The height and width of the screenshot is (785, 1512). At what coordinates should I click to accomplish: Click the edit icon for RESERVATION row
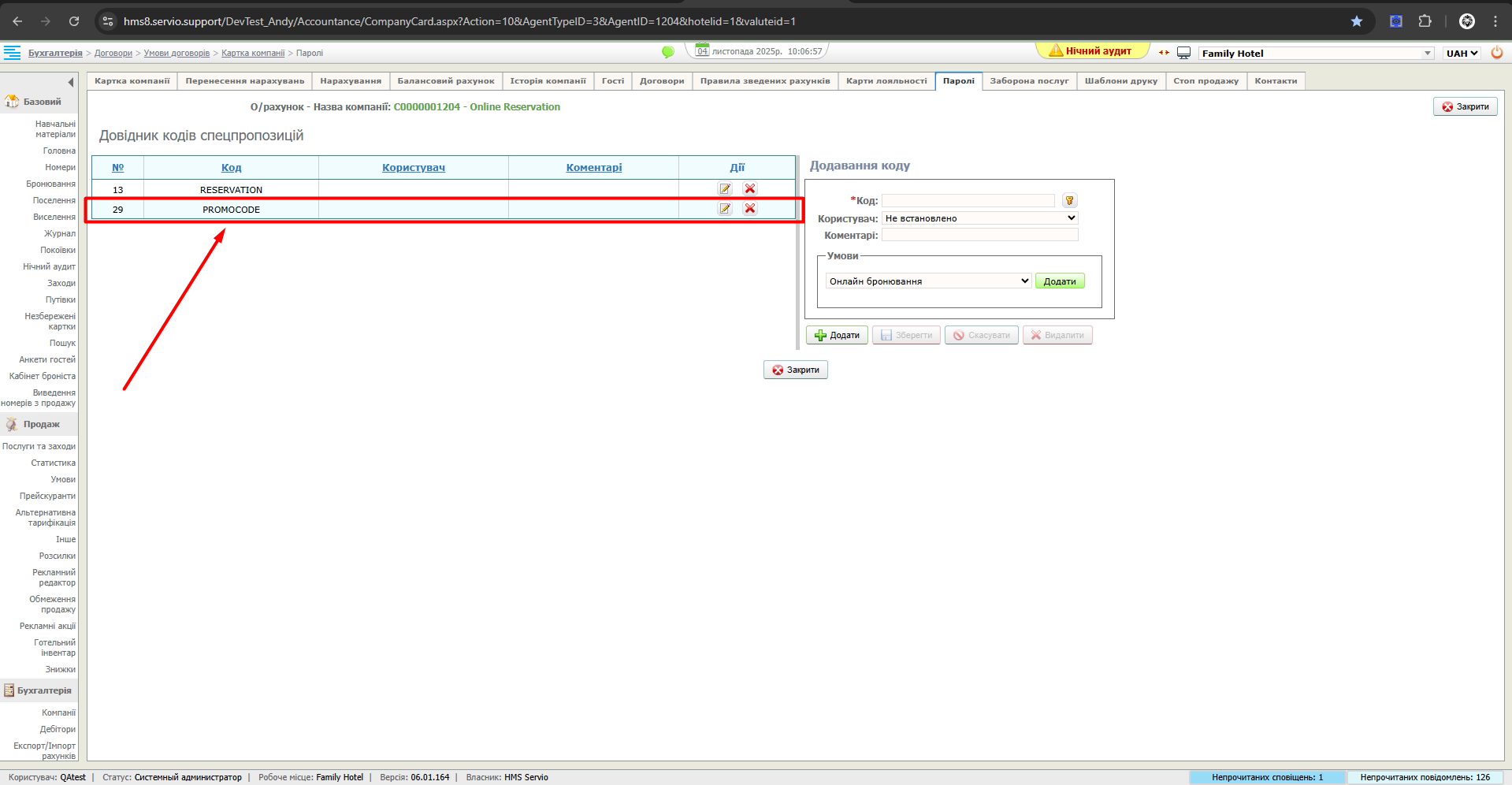pyautogui.click(x=725, y=189)
